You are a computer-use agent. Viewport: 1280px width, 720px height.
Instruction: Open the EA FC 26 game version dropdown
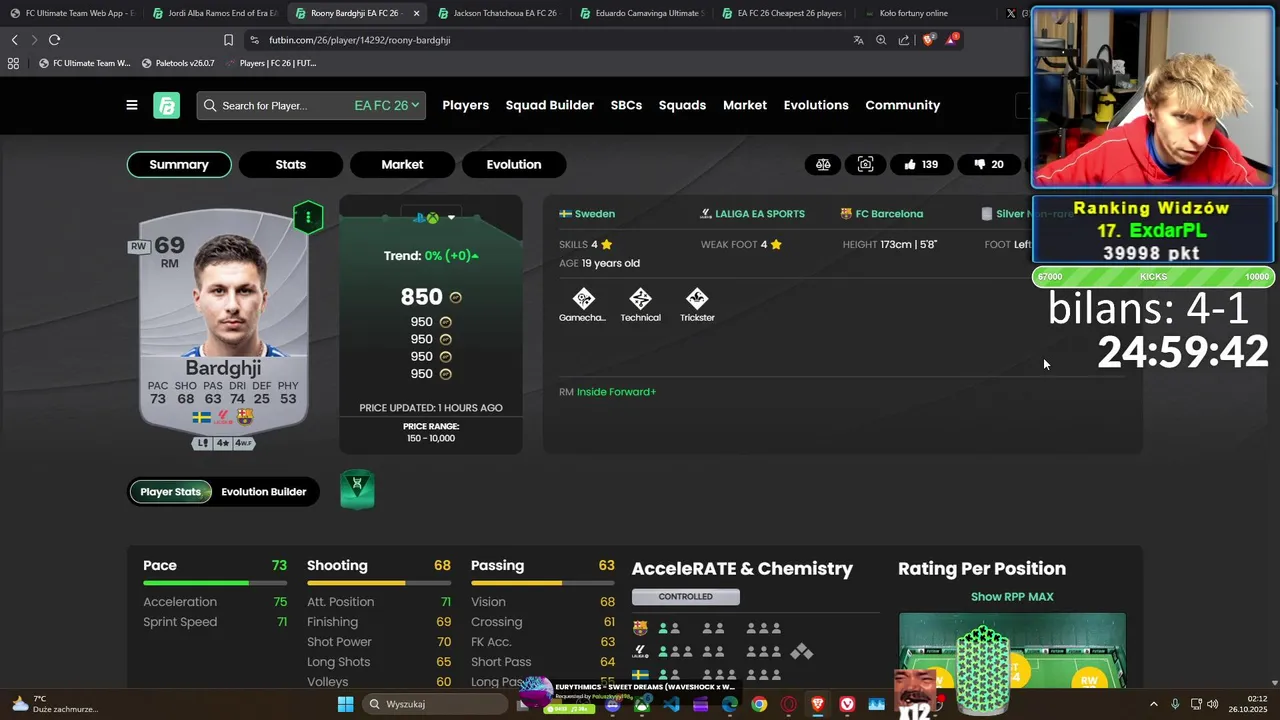tap(386, 105)
